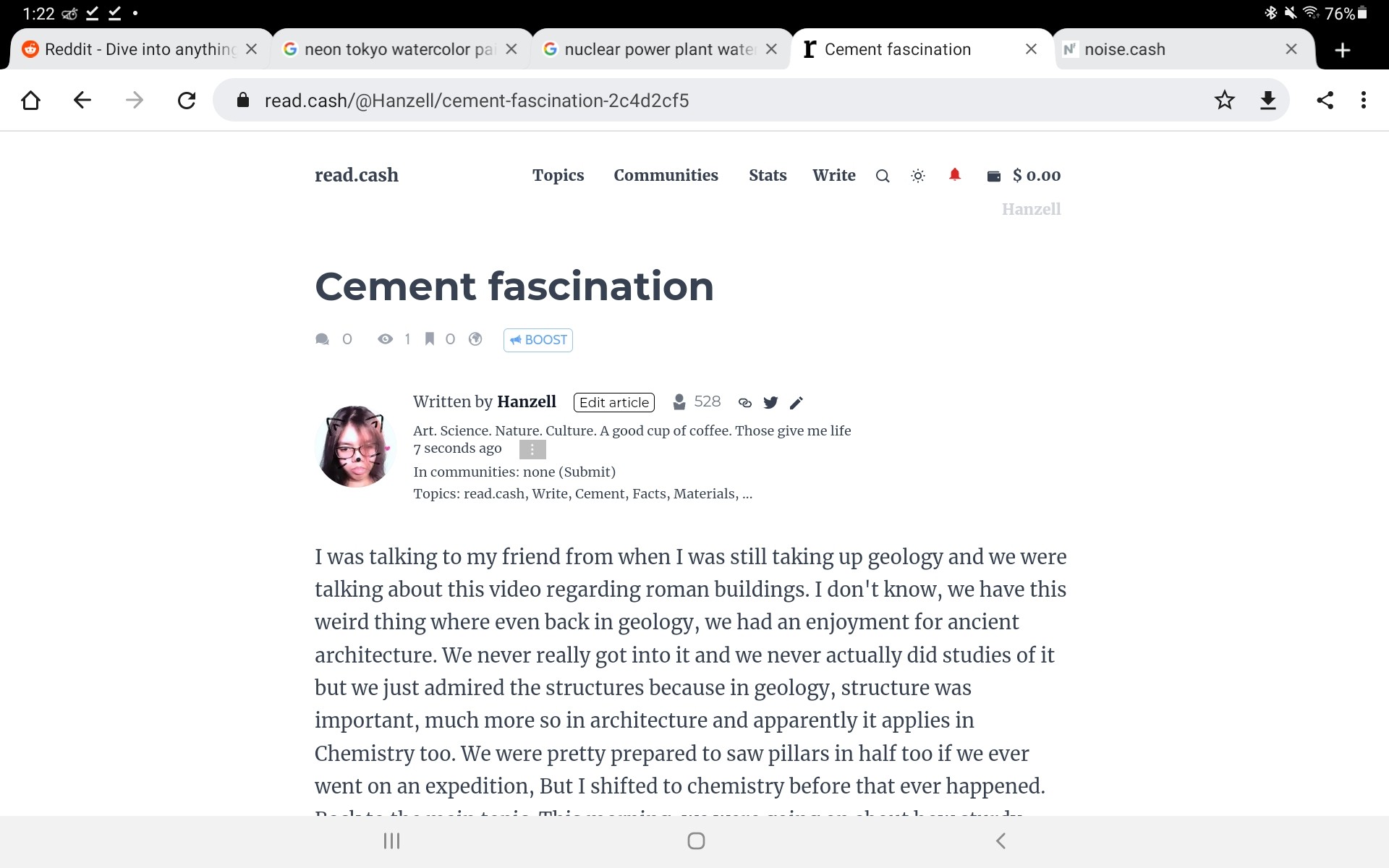Click the pencil edit icon
This screenshot has height=868, width=1389.
tap(797, 403)
